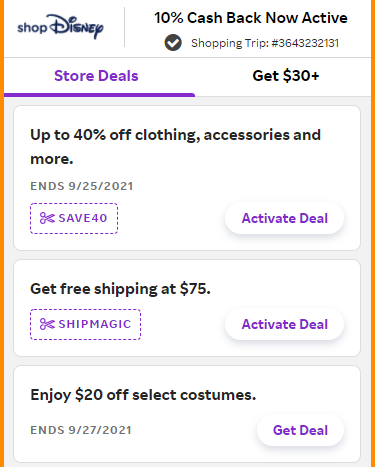Open the Get $30+ tab
The height and width of the screenshot is (467, 375).
coord(286,76)
